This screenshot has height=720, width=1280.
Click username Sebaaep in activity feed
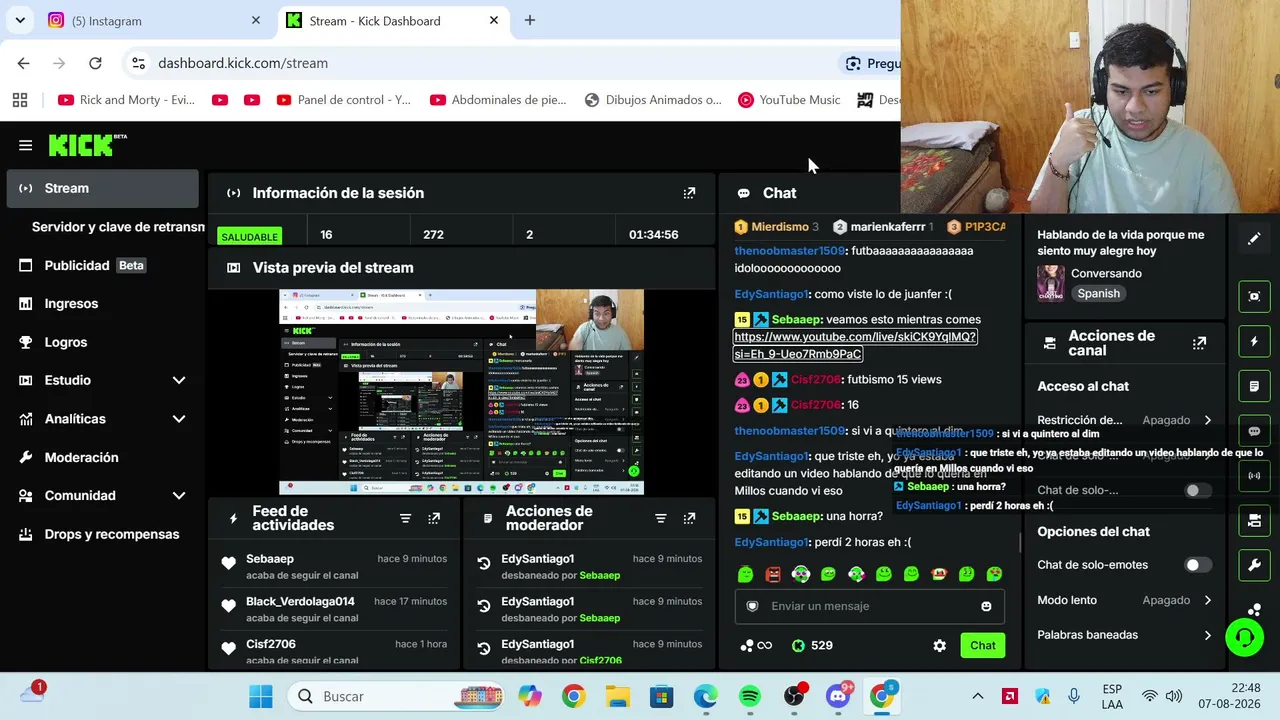tap(270, 559)
